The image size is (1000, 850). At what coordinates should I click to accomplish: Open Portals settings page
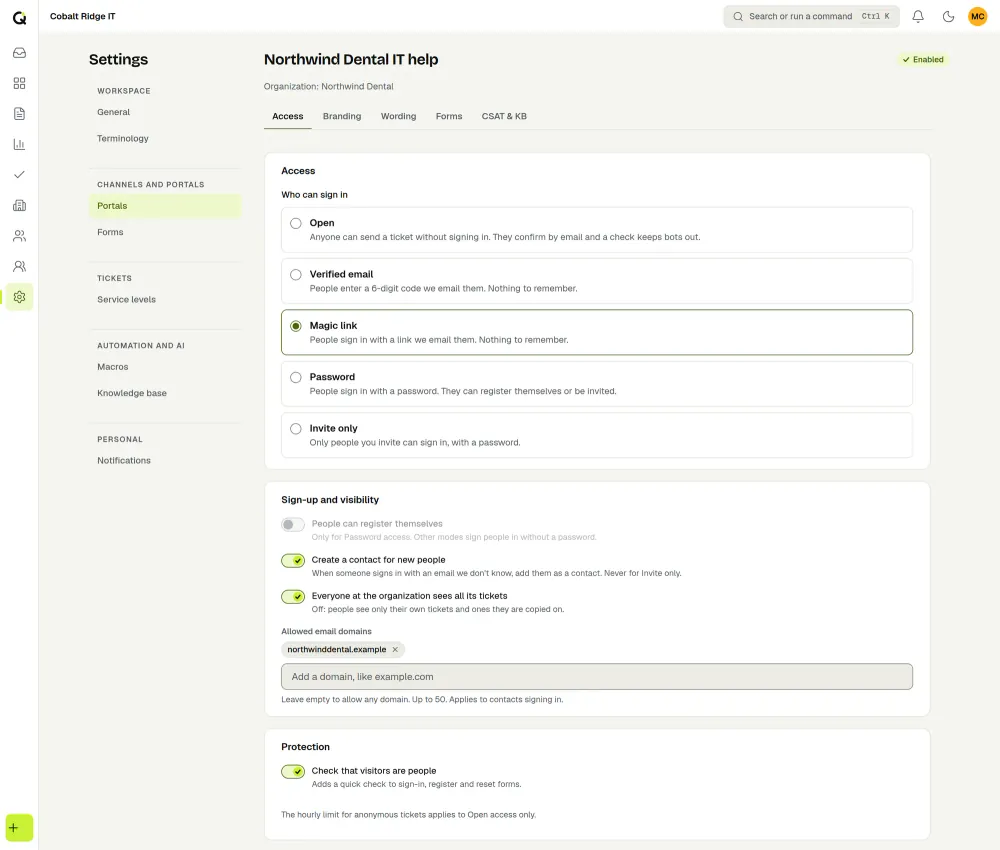[x=165, y=206]
